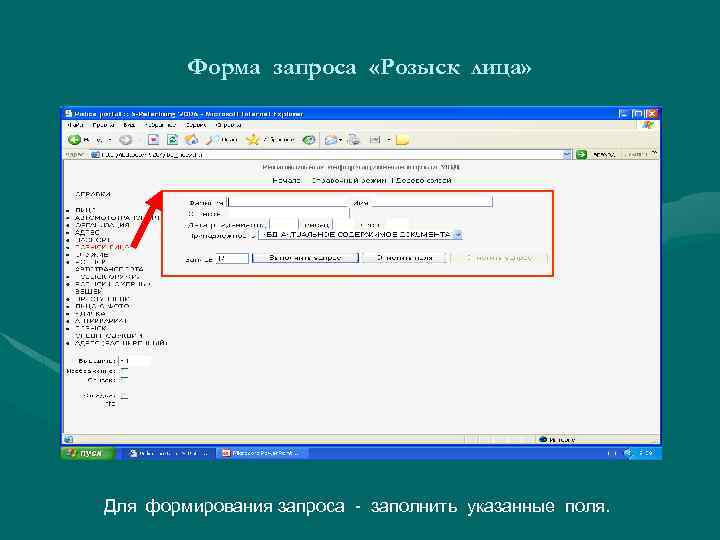Open the Избранное menu
Viewport: 720px width, 540px height.
pyautogui.click(x=160, y=125)
